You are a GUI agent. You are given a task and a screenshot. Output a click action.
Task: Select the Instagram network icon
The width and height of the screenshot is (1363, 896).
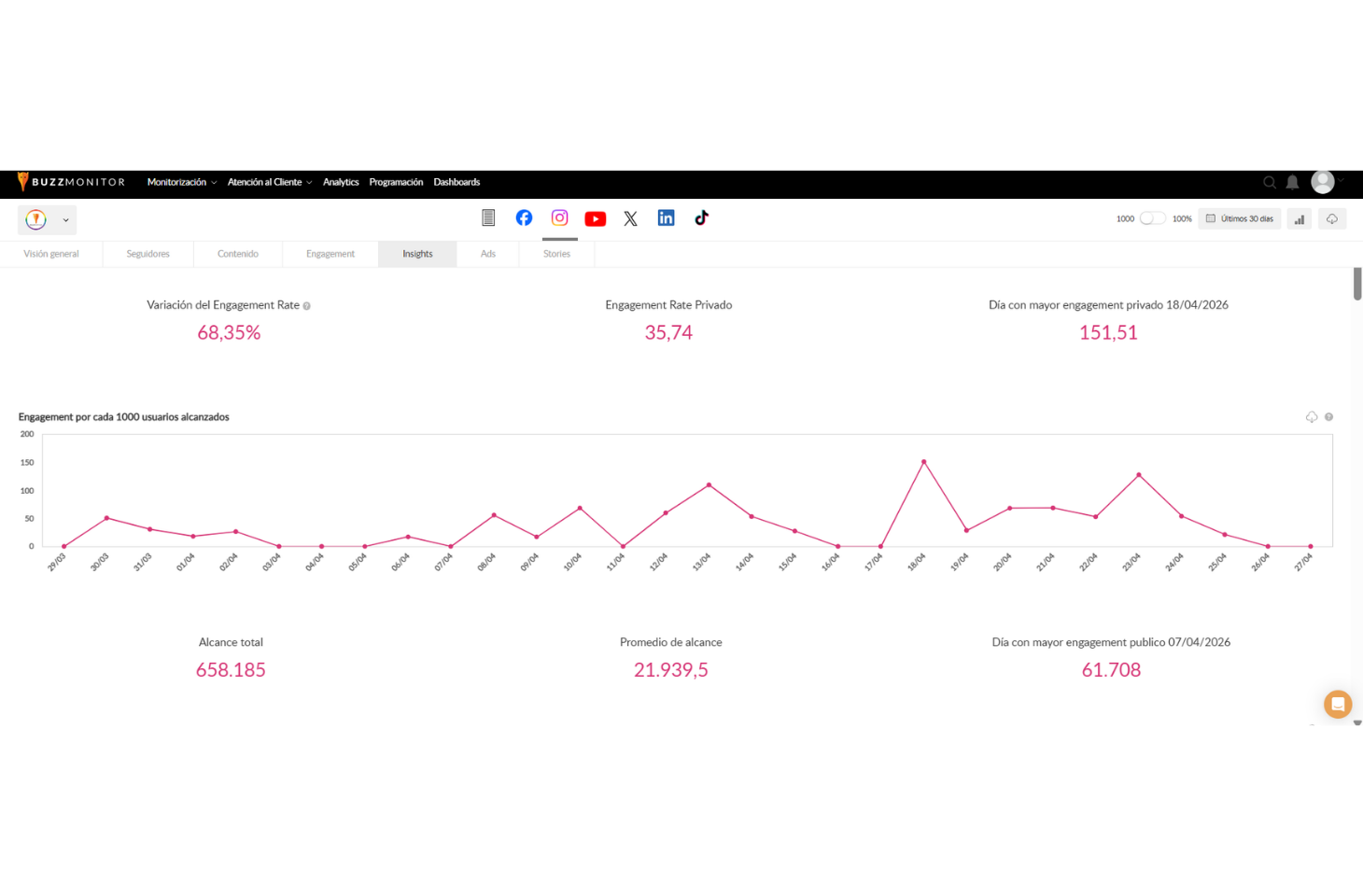click(559, 218)
